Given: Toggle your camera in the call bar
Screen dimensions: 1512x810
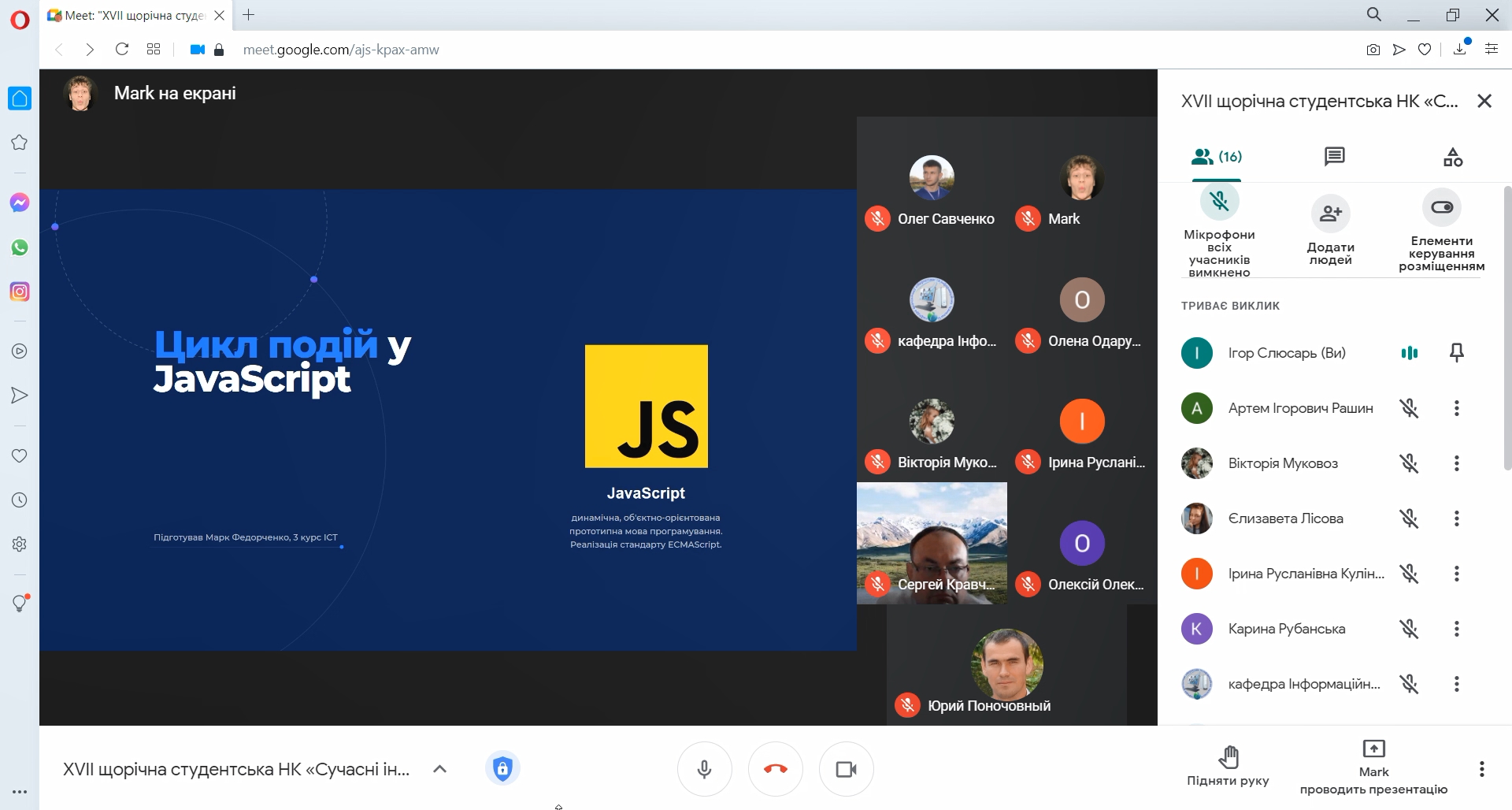Looking at the screenshot, I should [847, 769].
